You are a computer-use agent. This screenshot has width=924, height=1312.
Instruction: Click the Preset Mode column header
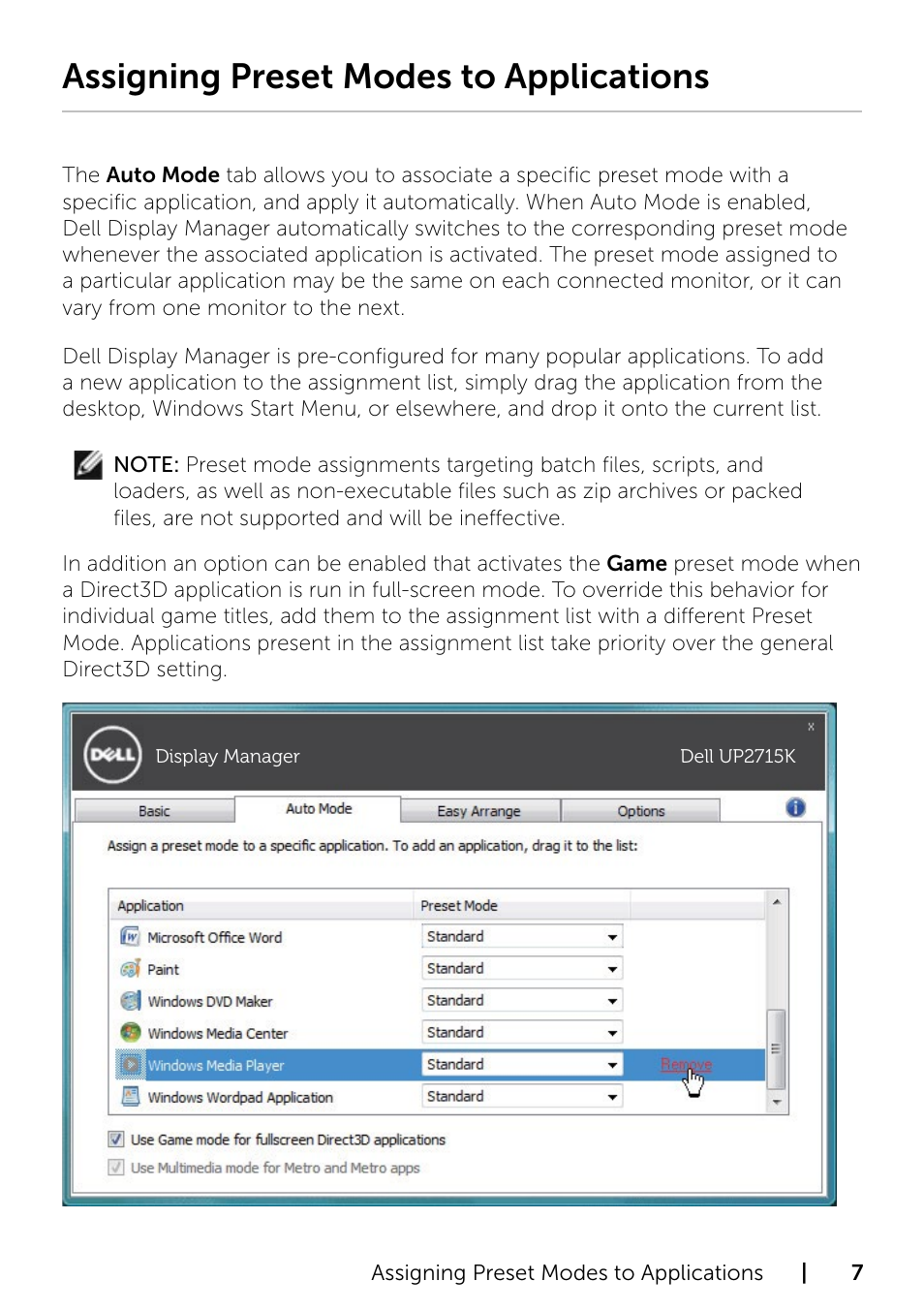522,906
